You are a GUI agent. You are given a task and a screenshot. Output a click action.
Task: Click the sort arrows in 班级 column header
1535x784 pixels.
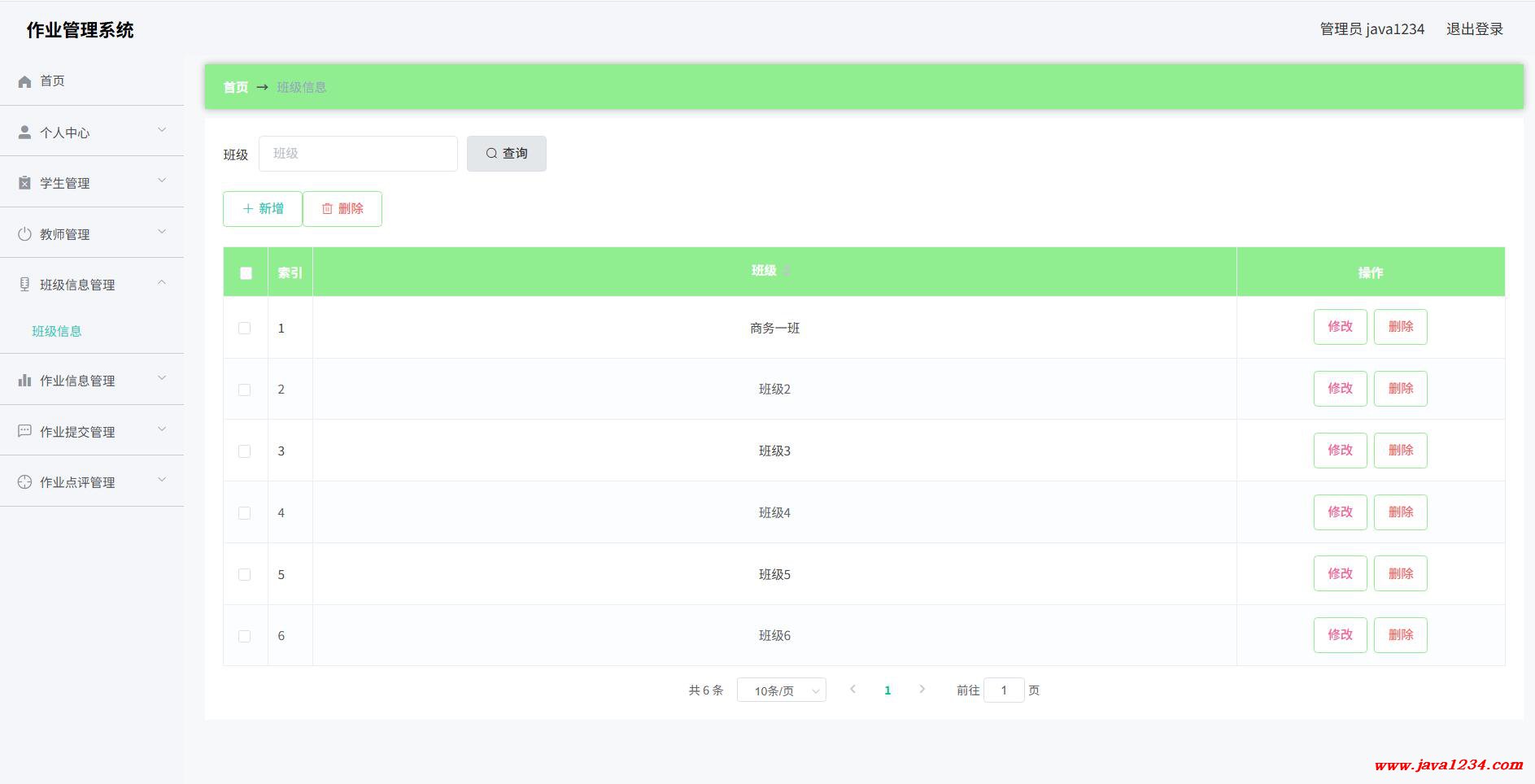pyautogui.click(x=787, y=271)
